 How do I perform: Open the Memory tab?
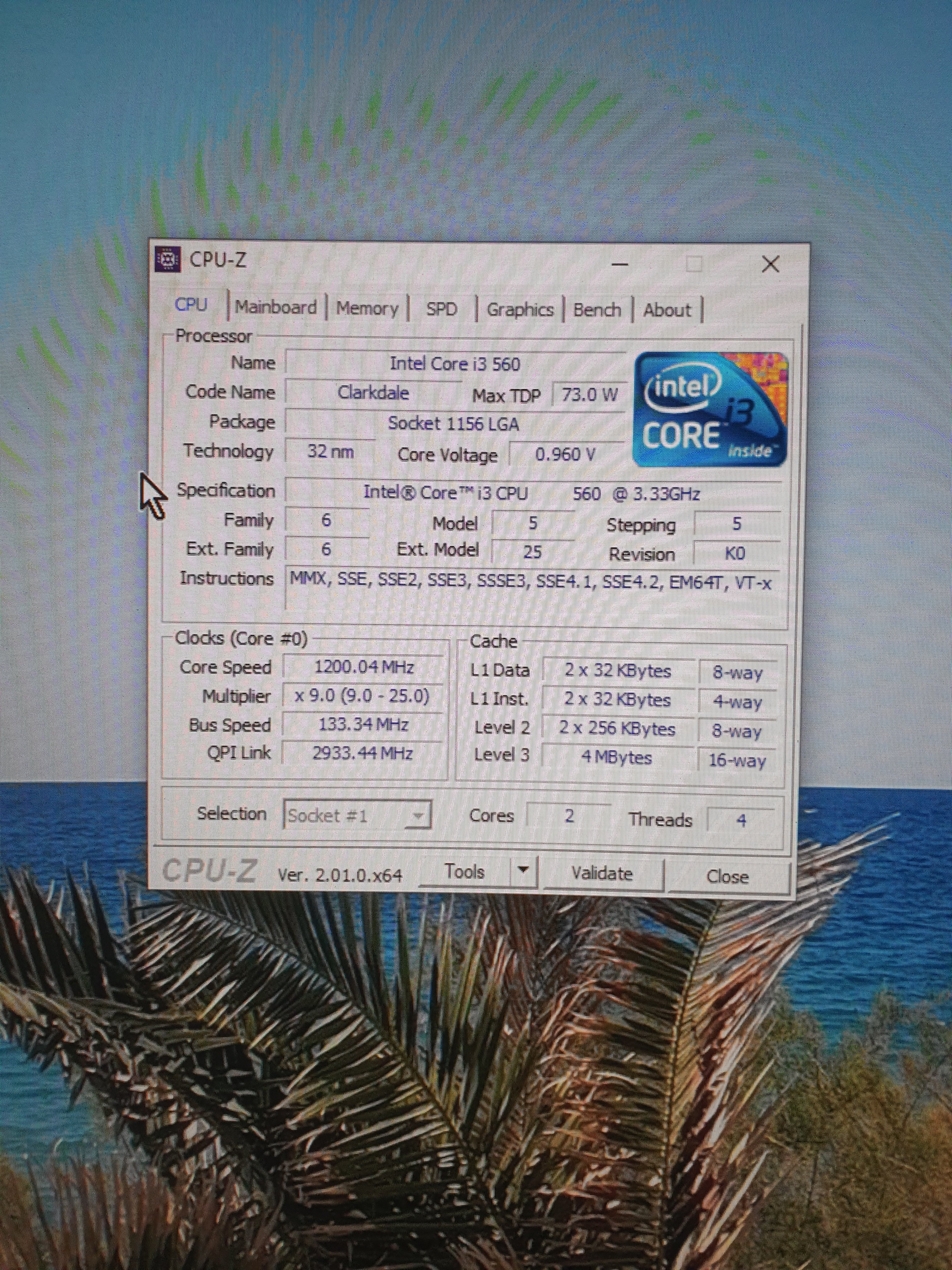(x=367, y=309)
